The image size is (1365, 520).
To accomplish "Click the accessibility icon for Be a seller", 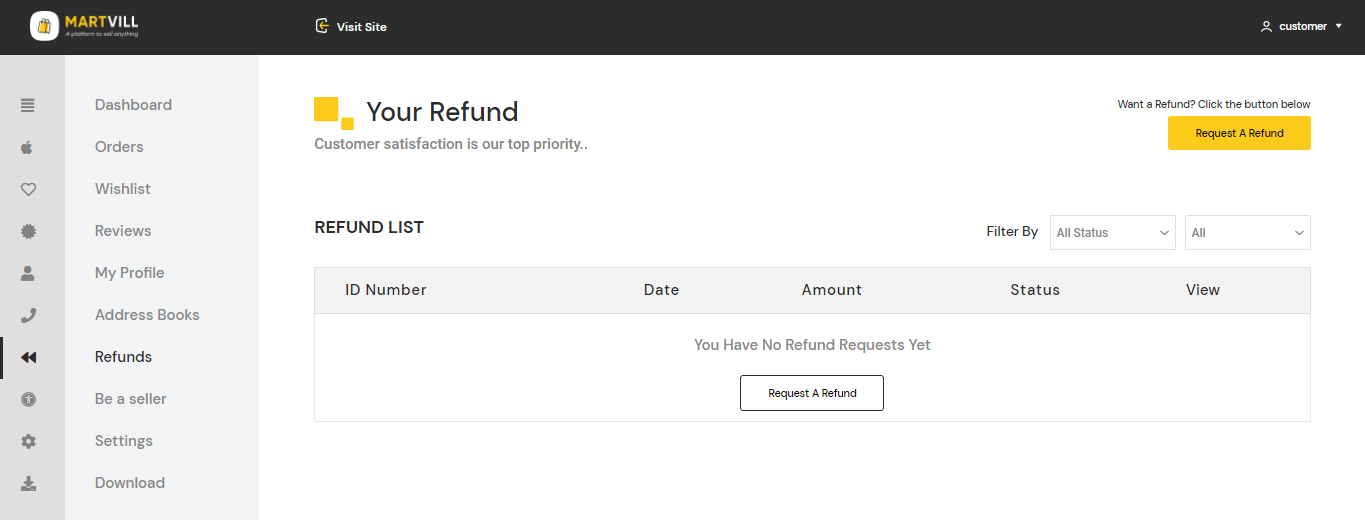I will (28, 399).
